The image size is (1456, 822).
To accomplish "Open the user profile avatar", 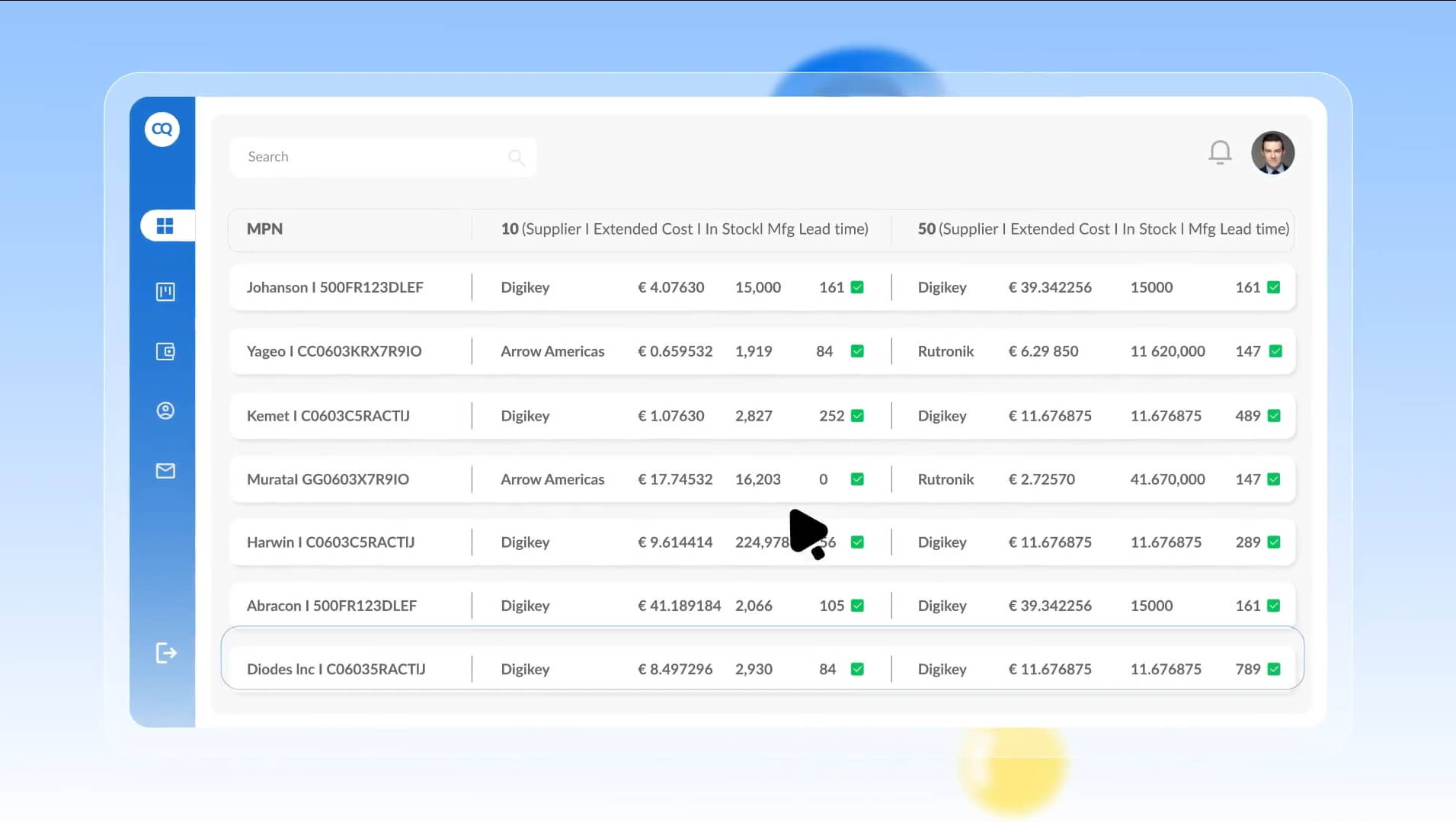I will [1272, 152].
